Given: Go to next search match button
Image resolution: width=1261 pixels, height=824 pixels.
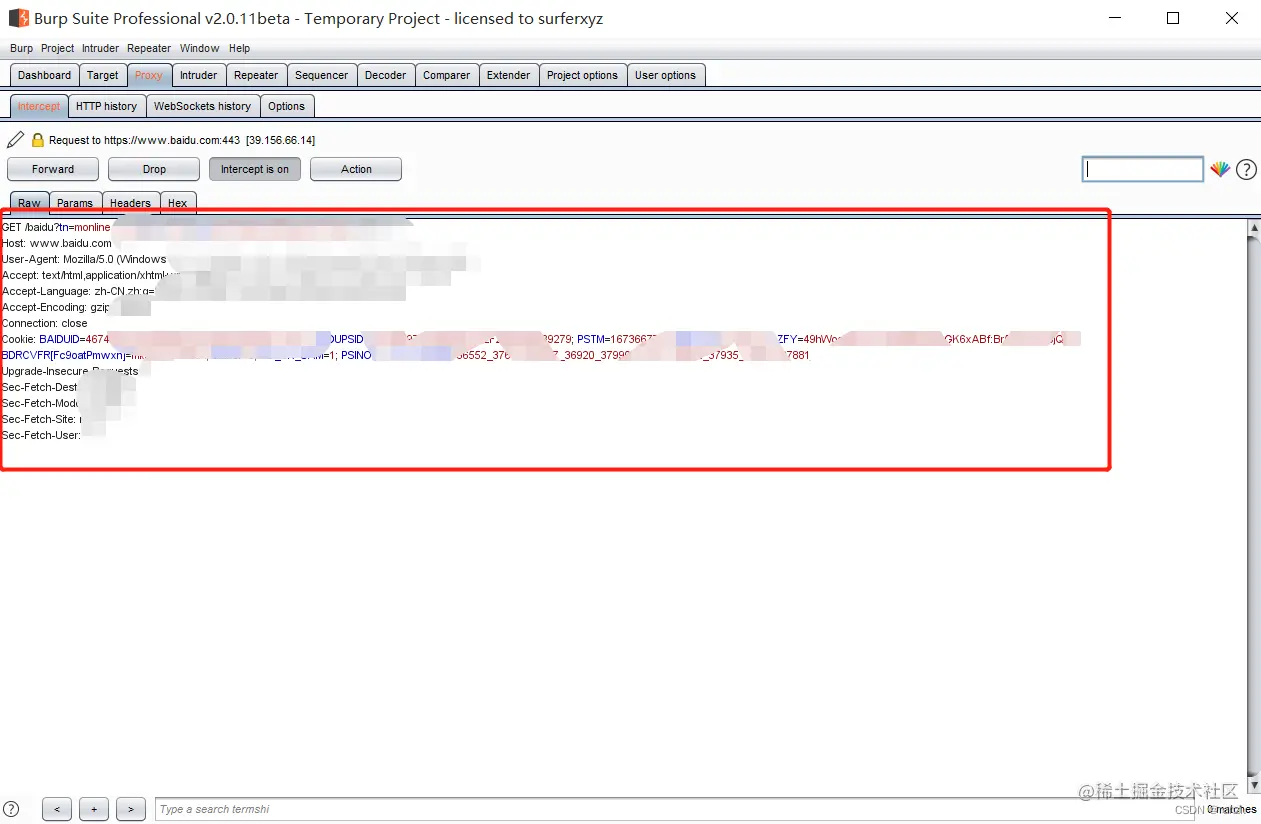Looking at the screenshot, I should [x=131, y=809].
